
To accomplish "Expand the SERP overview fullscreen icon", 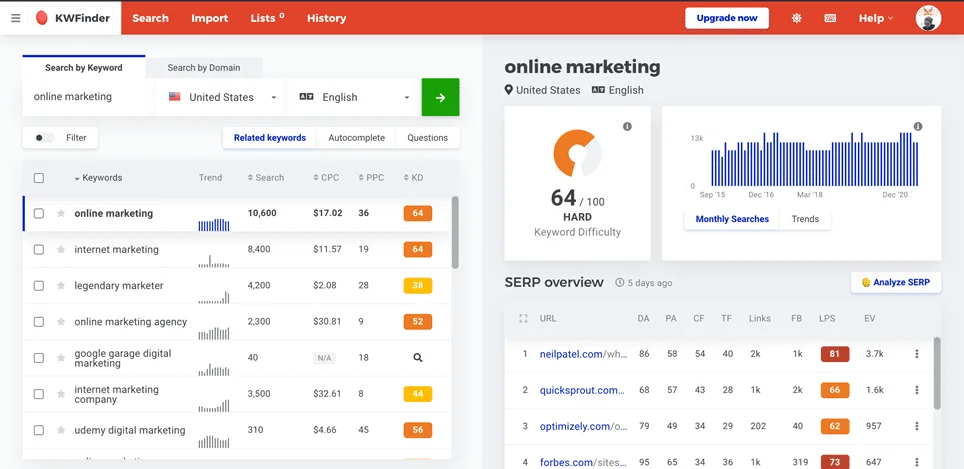I will click(x=523, y=318).
